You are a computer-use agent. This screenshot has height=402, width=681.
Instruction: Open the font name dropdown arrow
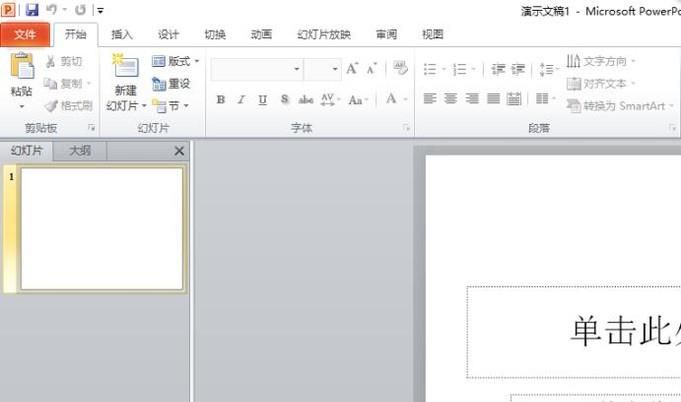point(297,69)
